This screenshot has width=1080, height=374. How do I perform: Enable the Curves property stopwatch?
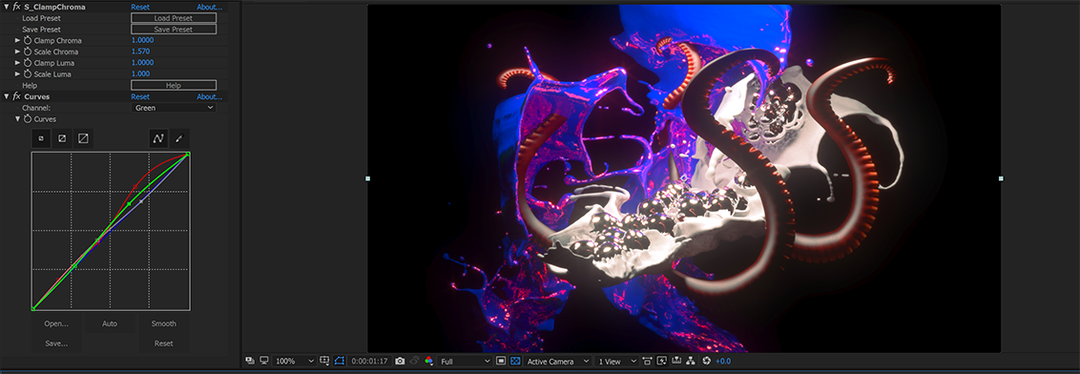pyautogui.click(x=28, y=119)
